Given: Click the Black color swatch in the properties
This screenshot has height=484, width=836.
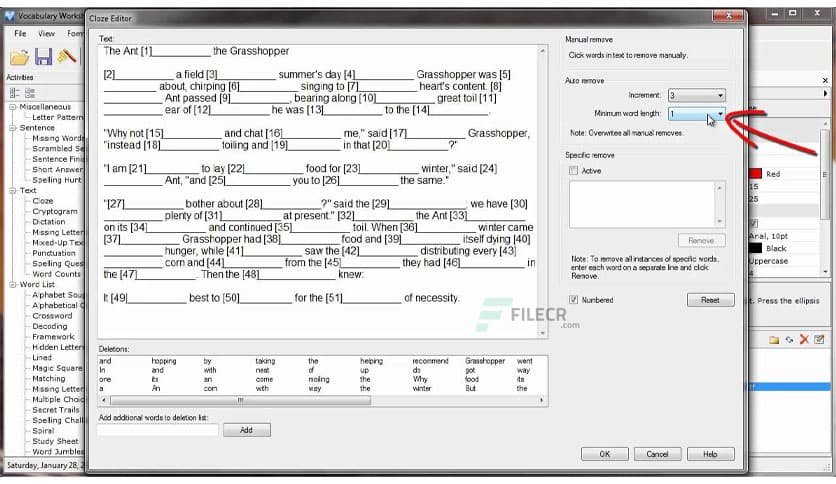Looking at the screenshot, I should [755, 248].
